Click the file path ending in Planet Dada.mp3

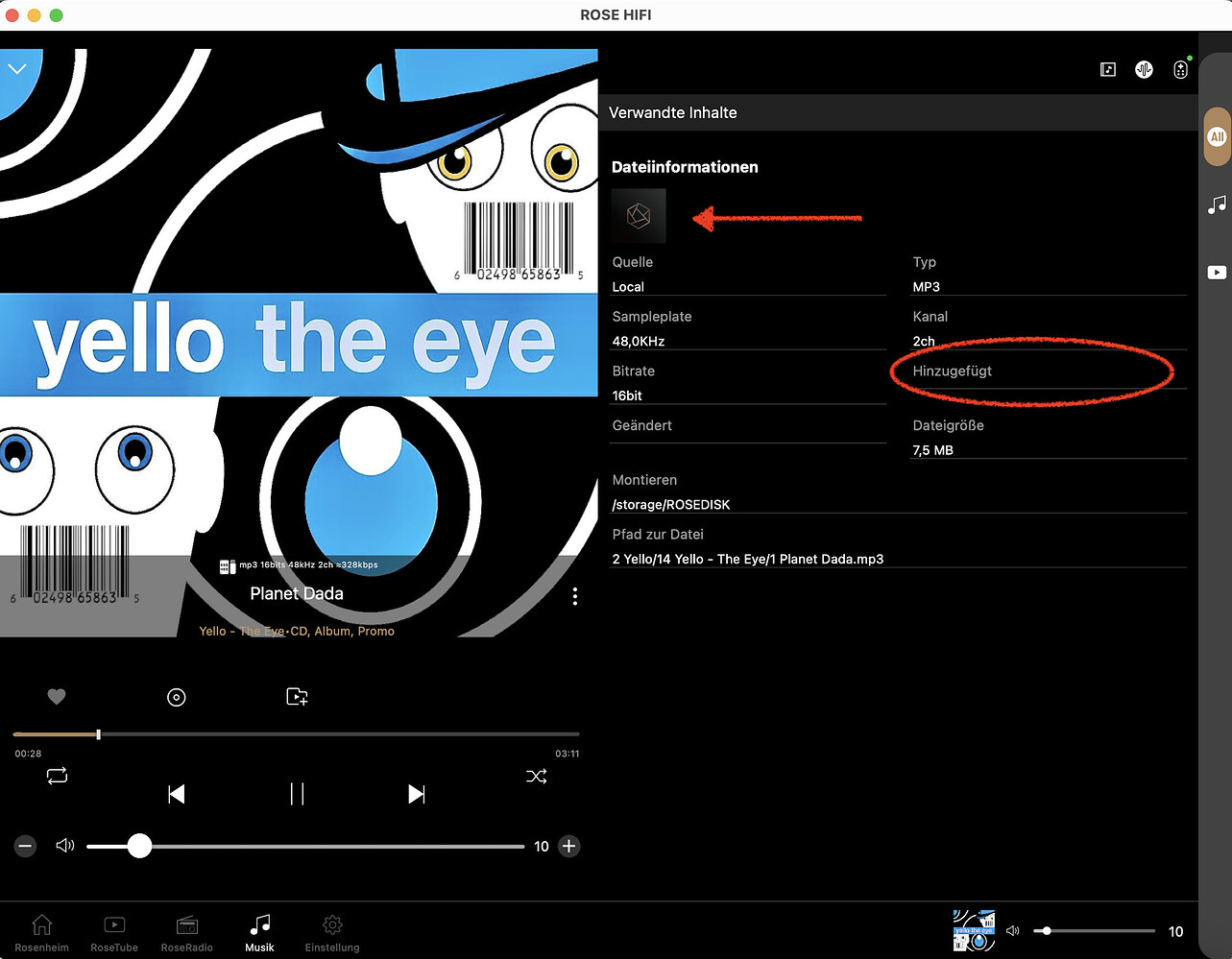coord(748,559)
